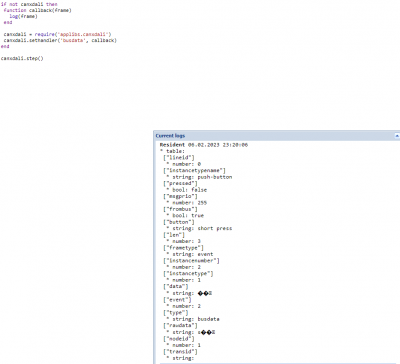Click the Current logs panel title
The height and width of the screenshot is (364, 400).
[x=170, y=136]
